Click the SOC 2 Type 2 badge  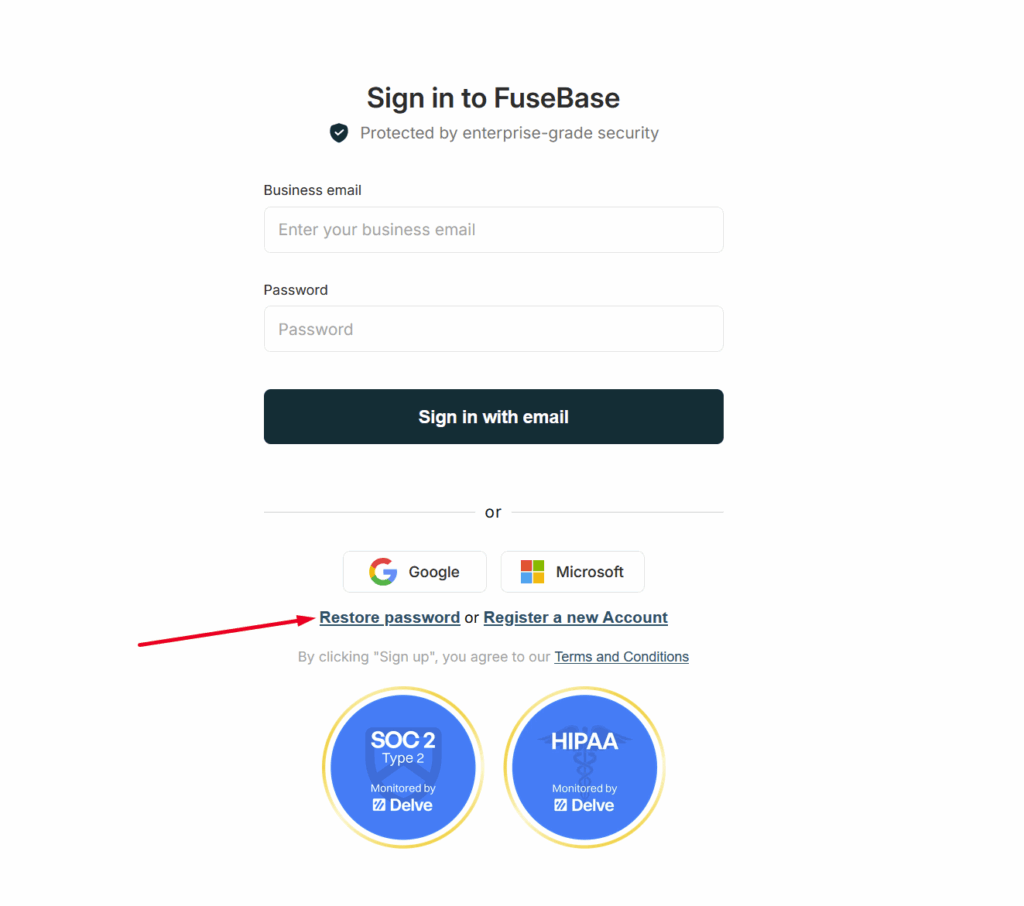tap(403, 768)
